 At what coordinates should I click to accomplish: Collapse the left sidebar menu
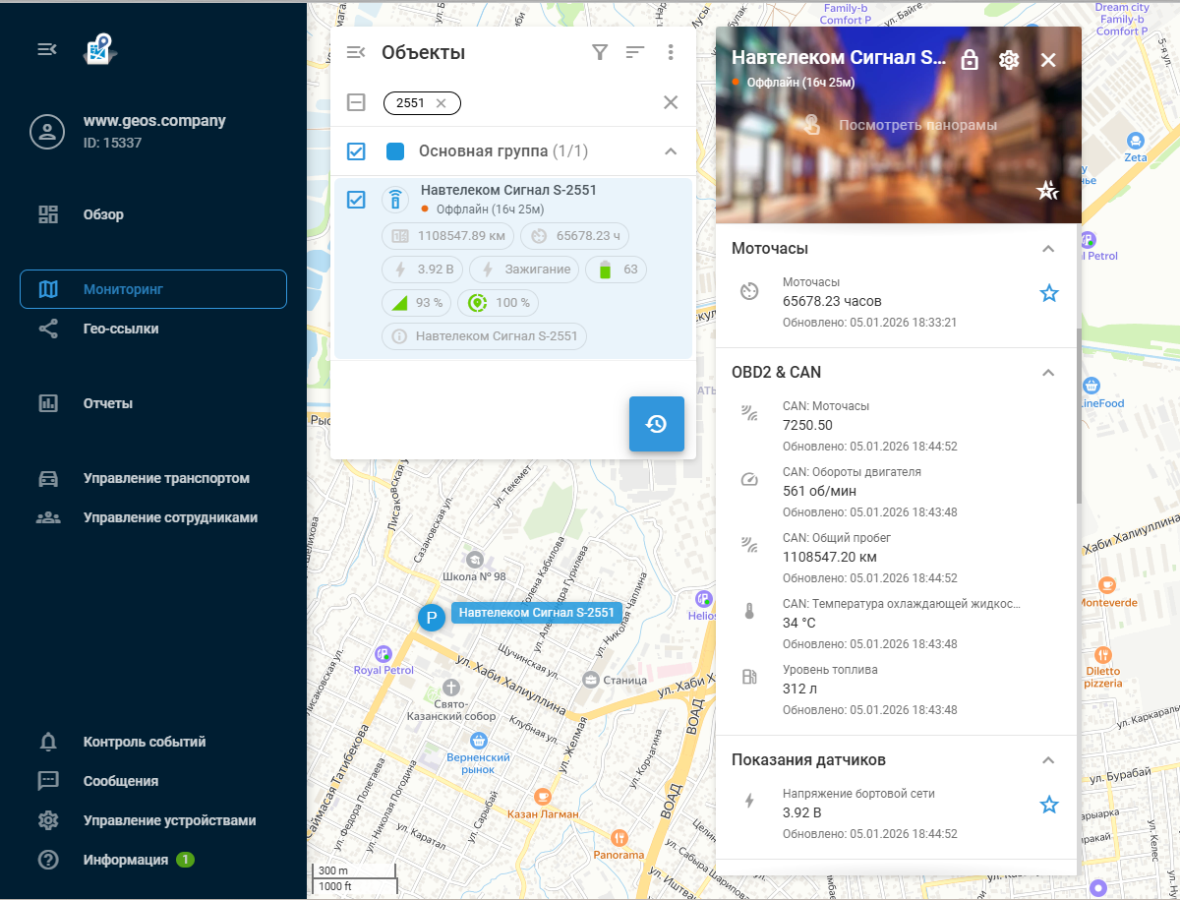coord(47,49)
